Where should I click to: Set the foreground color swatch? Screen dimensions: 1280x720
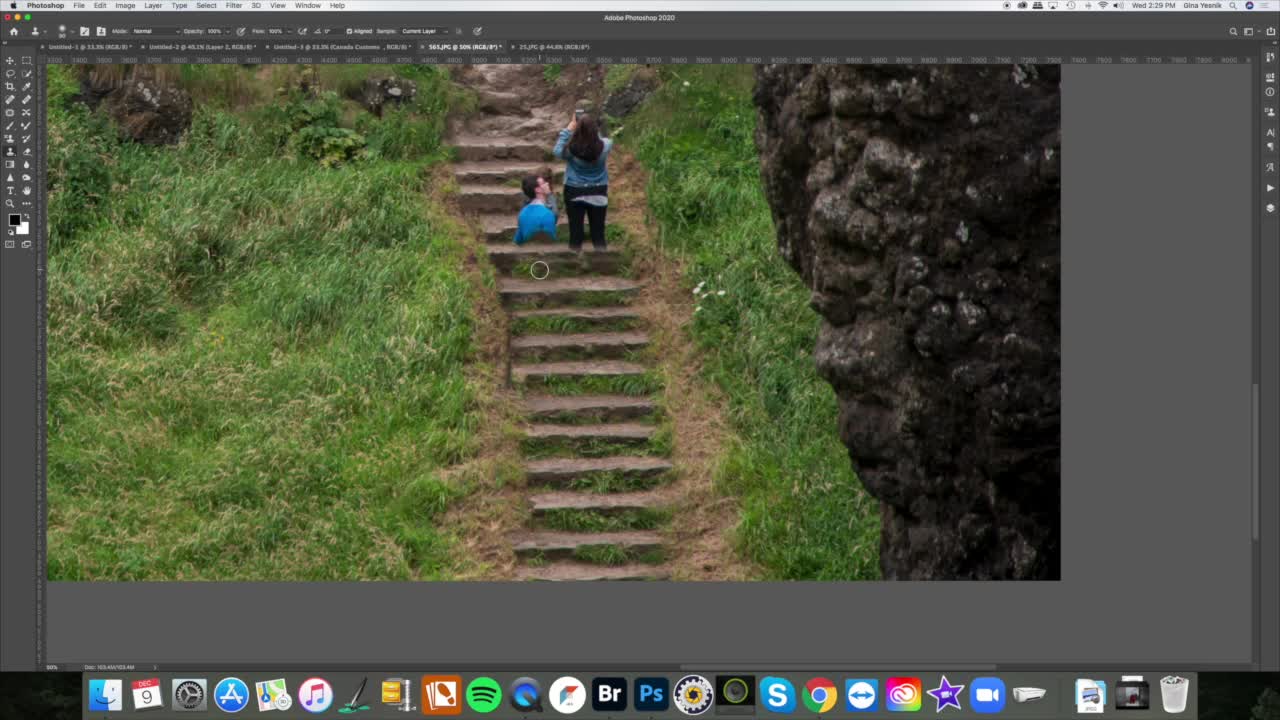[14, 220]
